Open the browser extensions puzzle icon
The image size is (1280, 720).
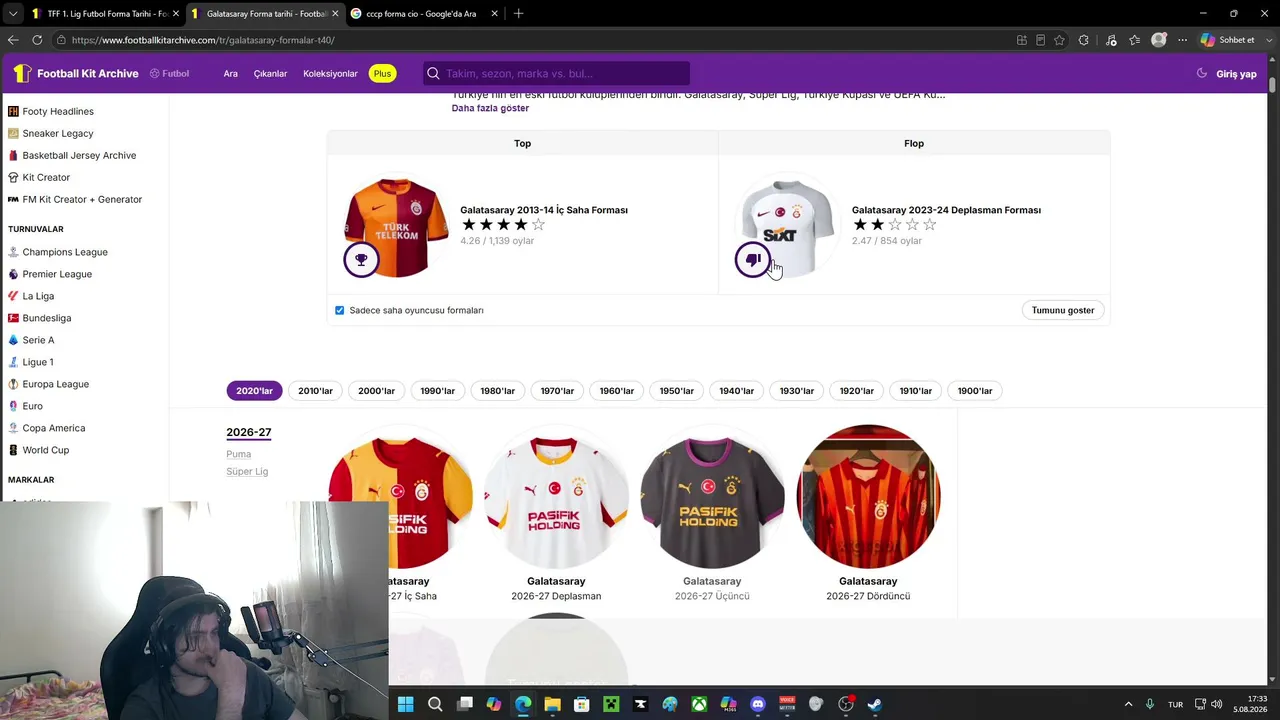[x=1084, y=40]
